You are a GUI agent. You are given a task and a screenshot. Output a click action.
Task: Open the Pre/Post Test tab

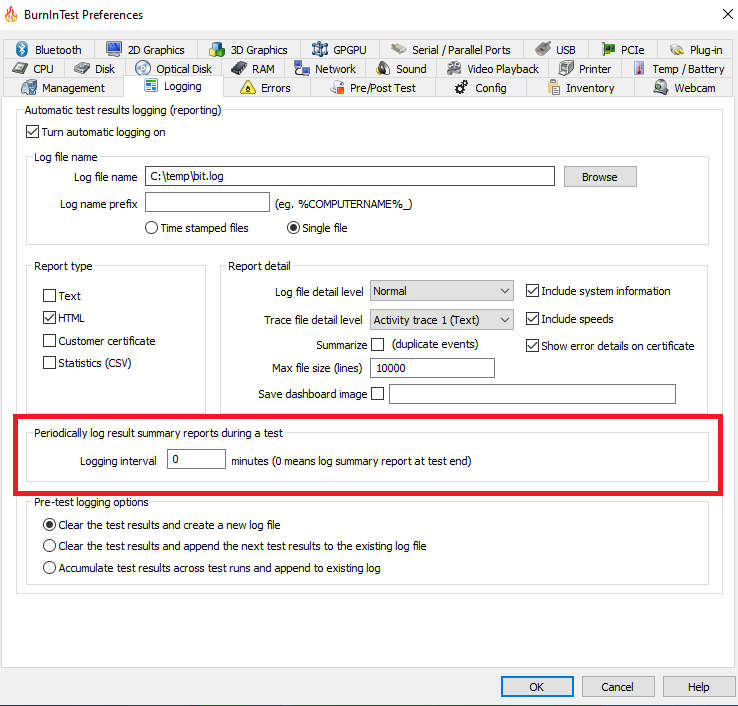(373, 88)
